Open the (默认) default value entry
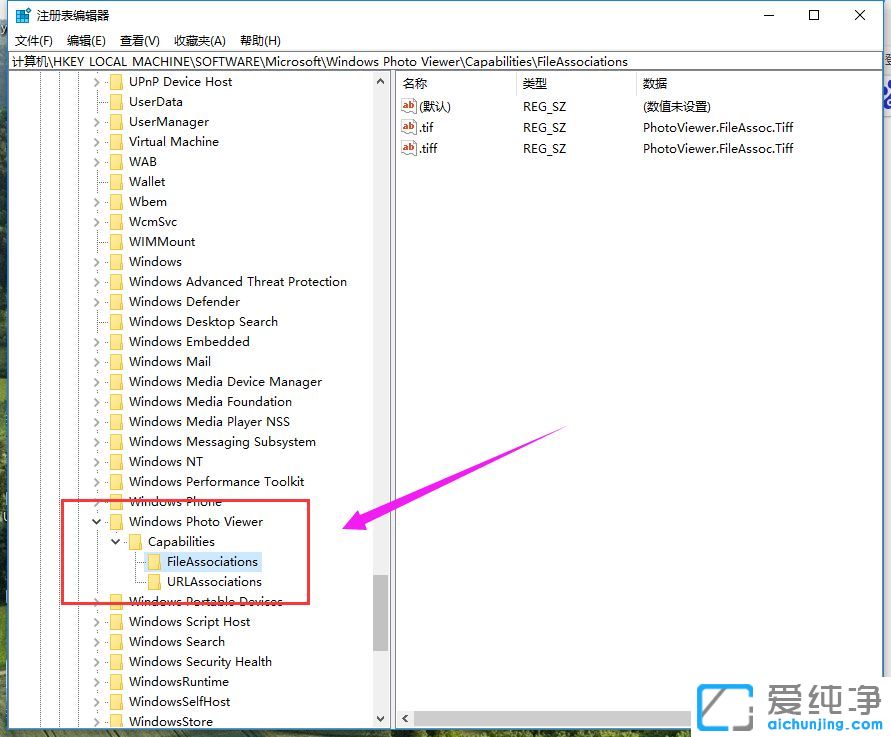Screen dimensions: 891x737 (x=433, y=106)
